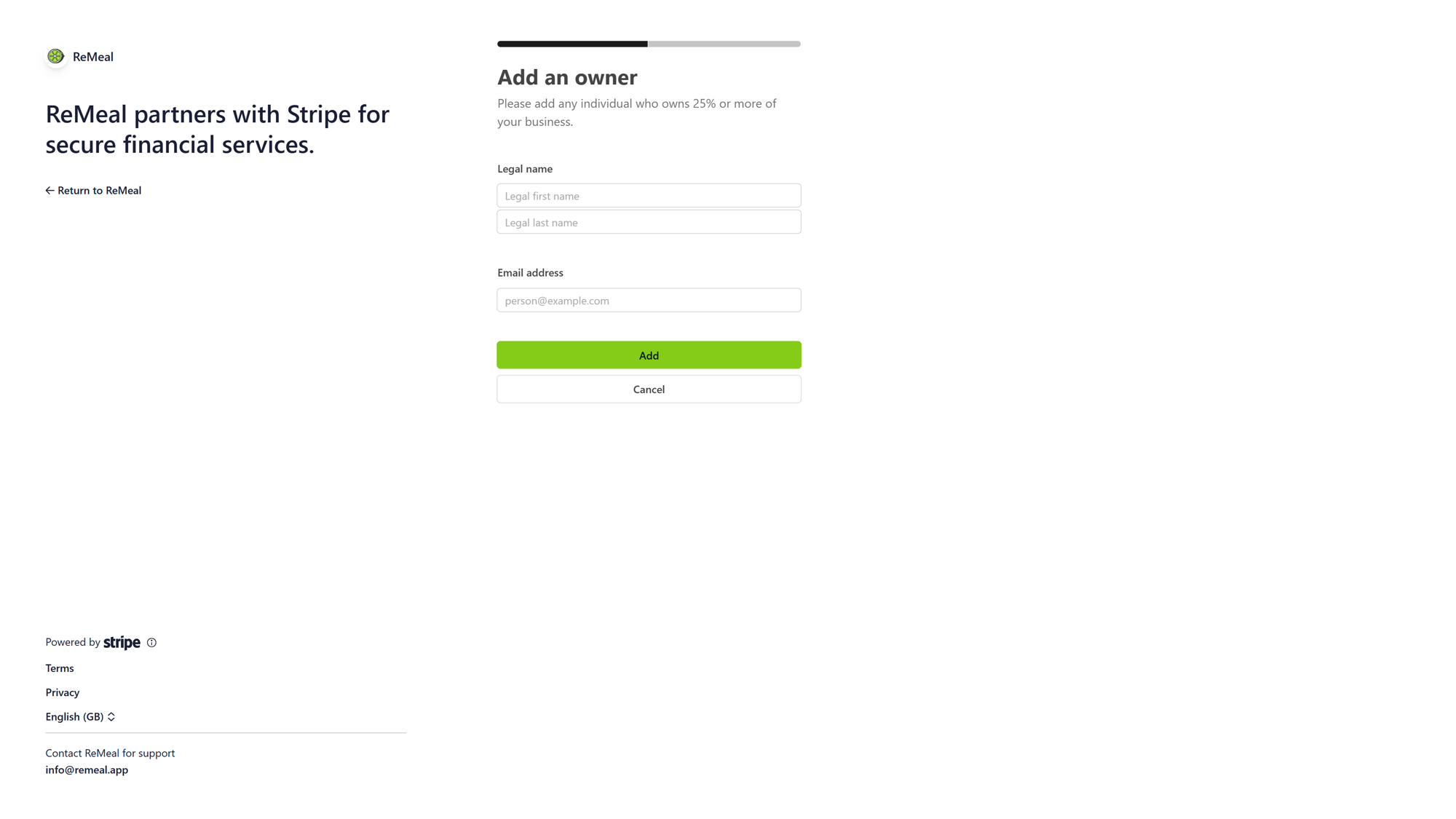Open the info icon next to Stripe
This screenshot has height=819, width=1456.
[x=151, y=643]
